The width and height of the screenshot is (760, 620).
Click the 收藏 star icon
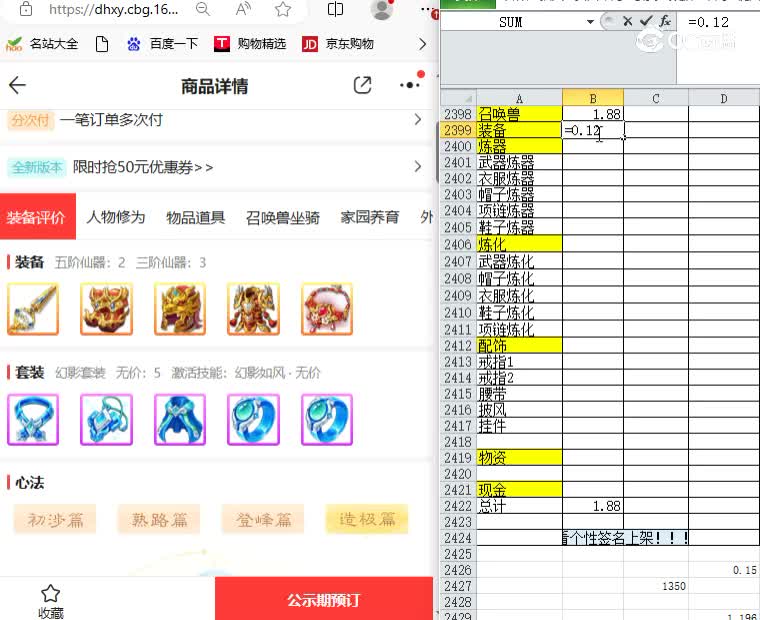pyautogui.click(x=50, y=593)
